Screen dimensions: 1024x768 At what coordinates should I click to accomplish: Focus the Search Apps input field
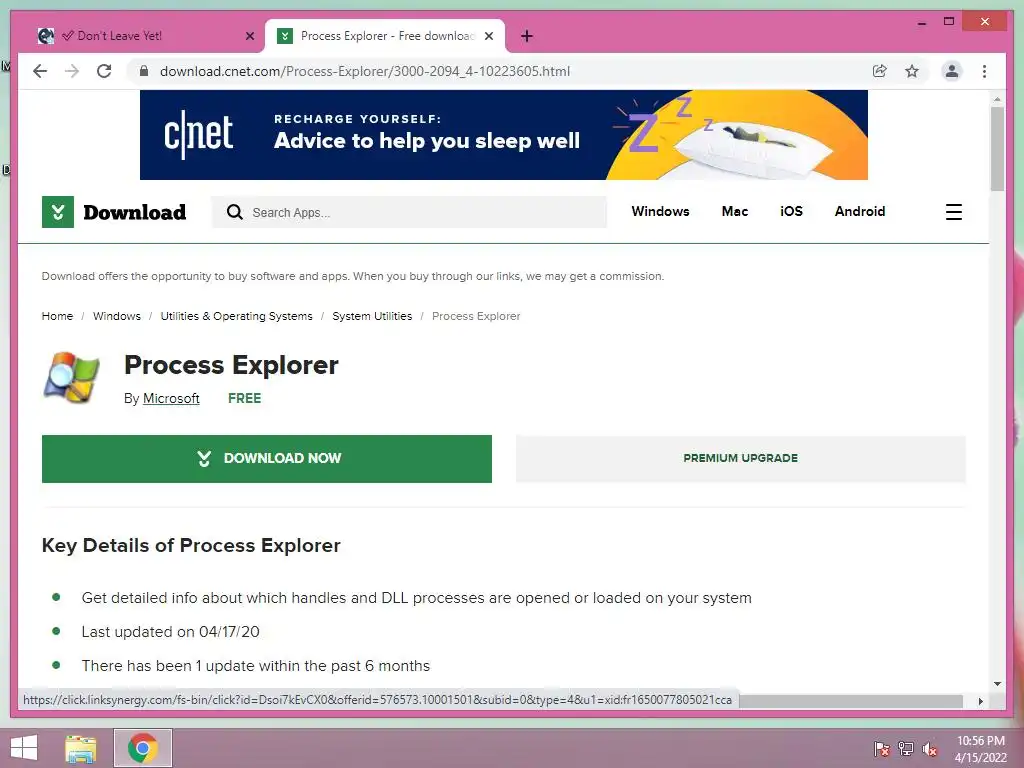(409, 212)
